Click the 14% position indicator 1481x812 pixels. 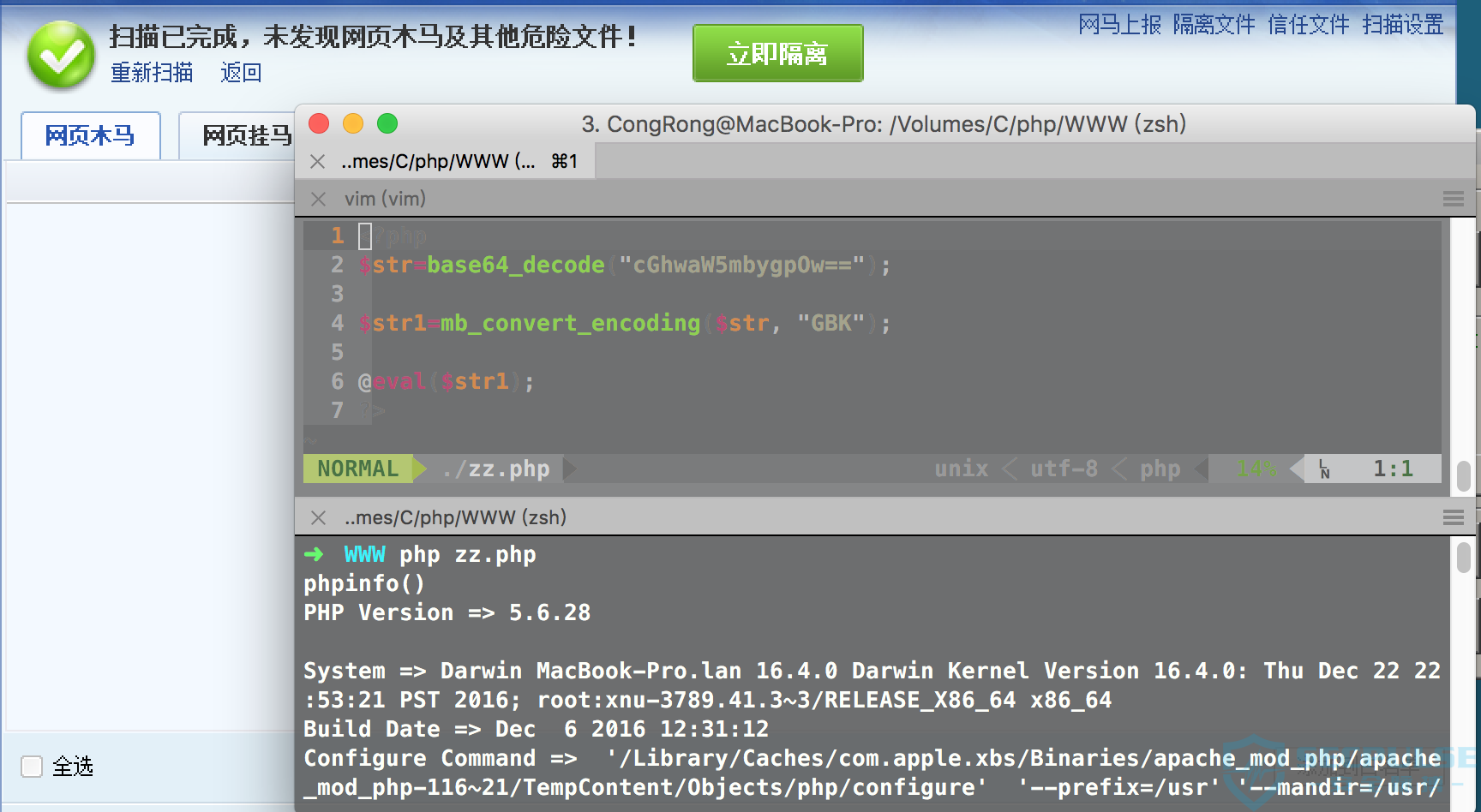click(x=1256, y=469)
